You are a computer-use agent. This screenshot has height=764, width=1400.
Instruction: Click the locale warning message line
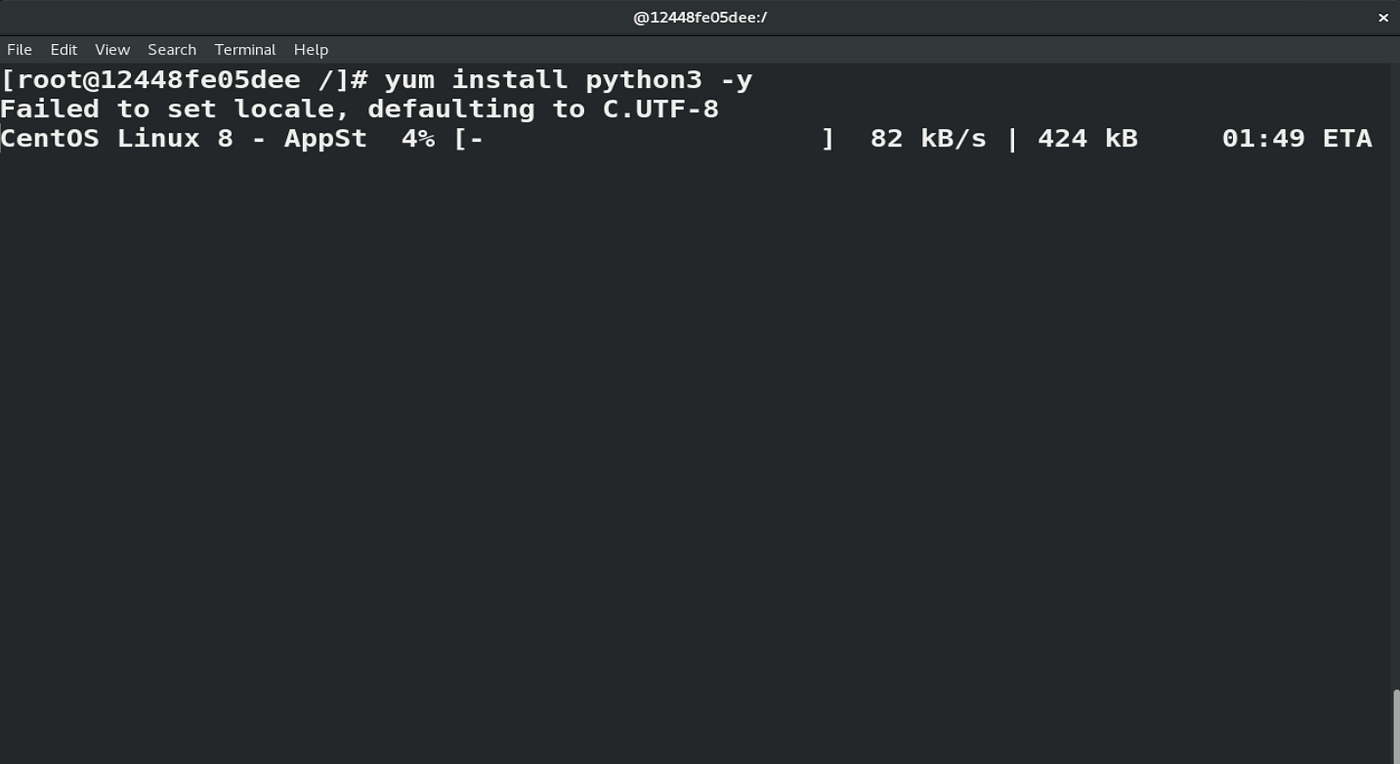coord(358,108)
